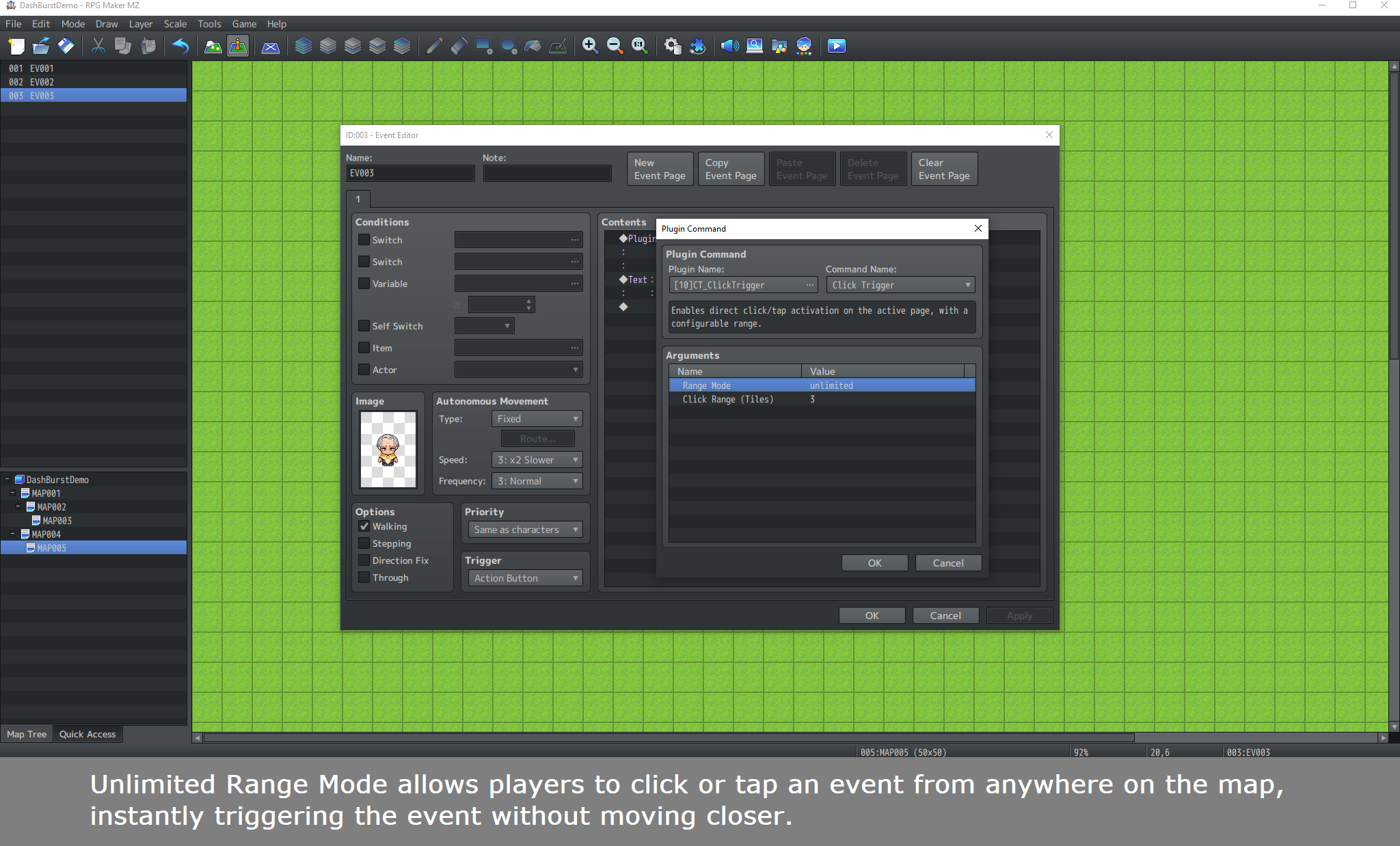
Task: Open the Frequency dropdown
Action: [537, 481]
